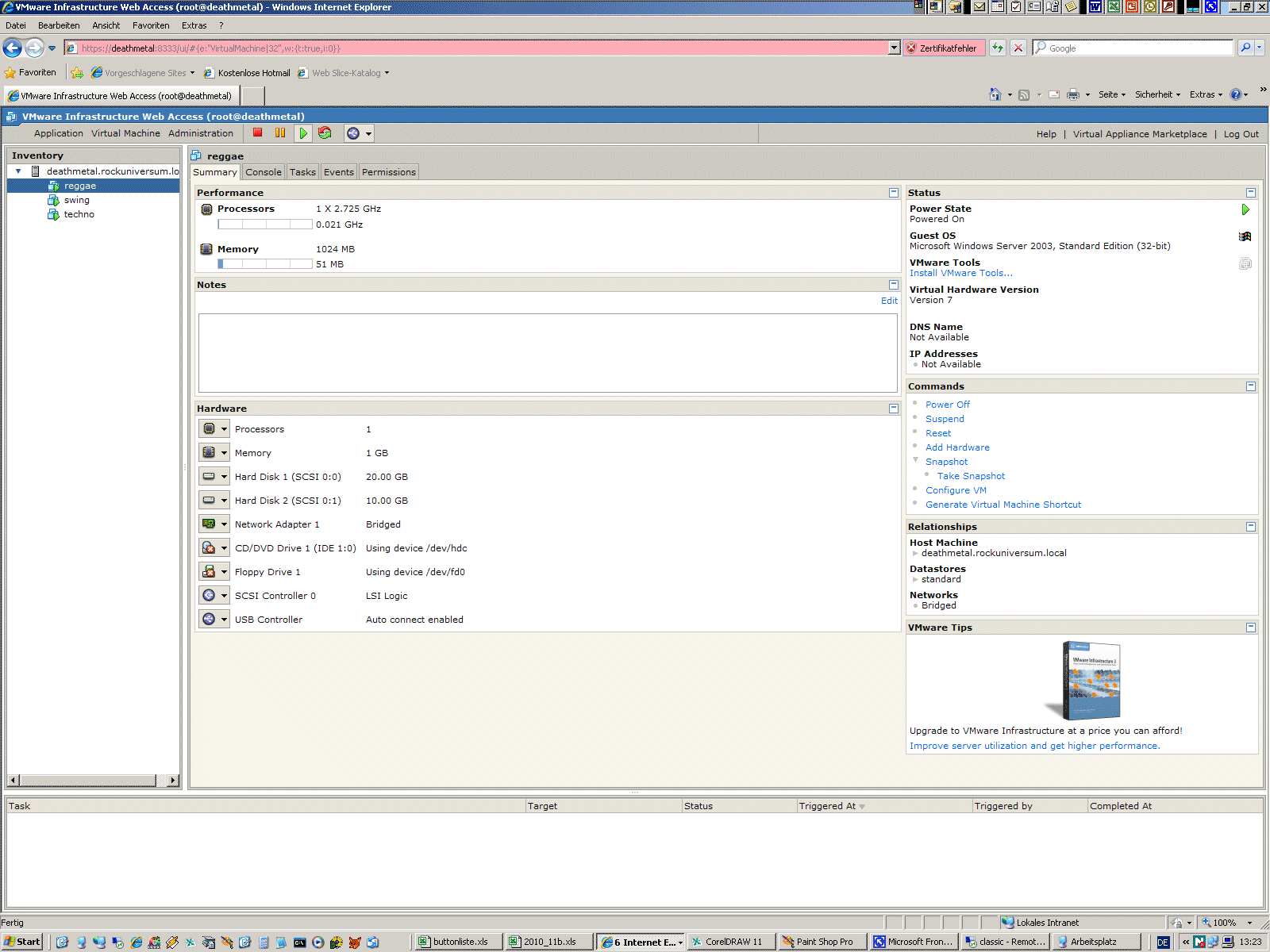Open Processors hardware dropdown icon
The image size is (1270, 952).
[214, 429]
